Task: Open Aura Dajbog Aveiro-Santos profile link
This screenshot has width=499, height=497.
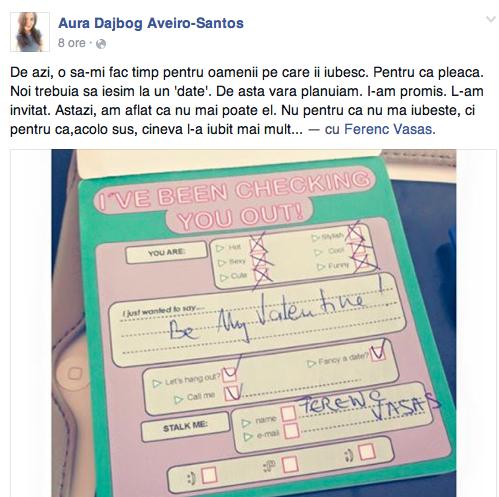Action: (151, 23)
